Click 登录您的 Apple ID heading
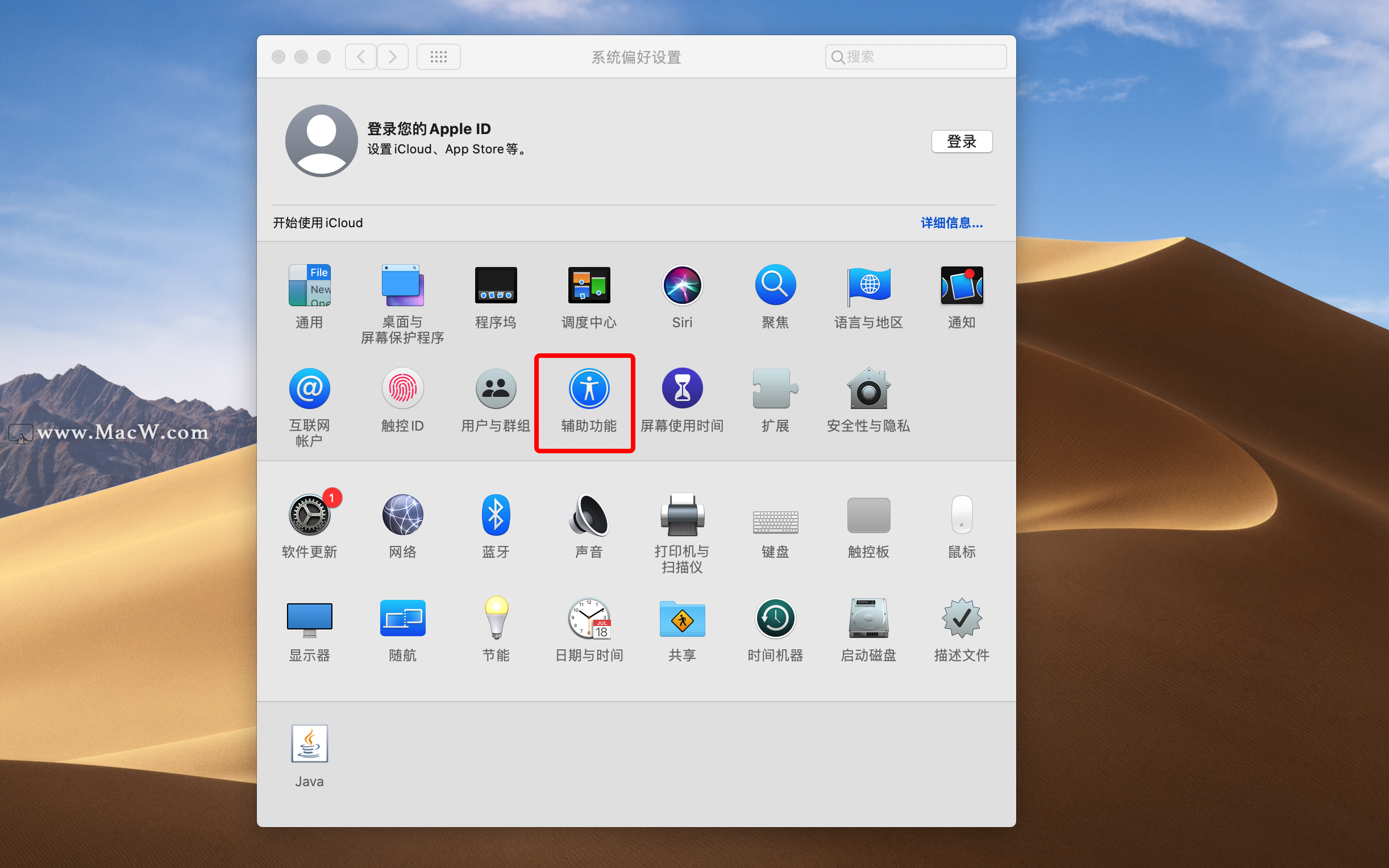 429,128
